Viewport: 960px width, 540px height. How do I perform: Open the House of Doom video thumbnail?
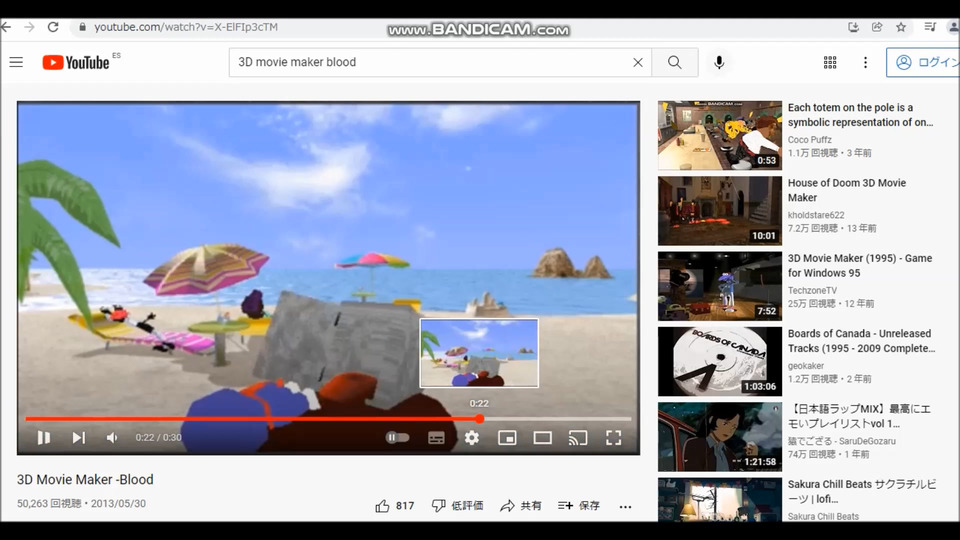pyautogui.click(x=719, y=211)
